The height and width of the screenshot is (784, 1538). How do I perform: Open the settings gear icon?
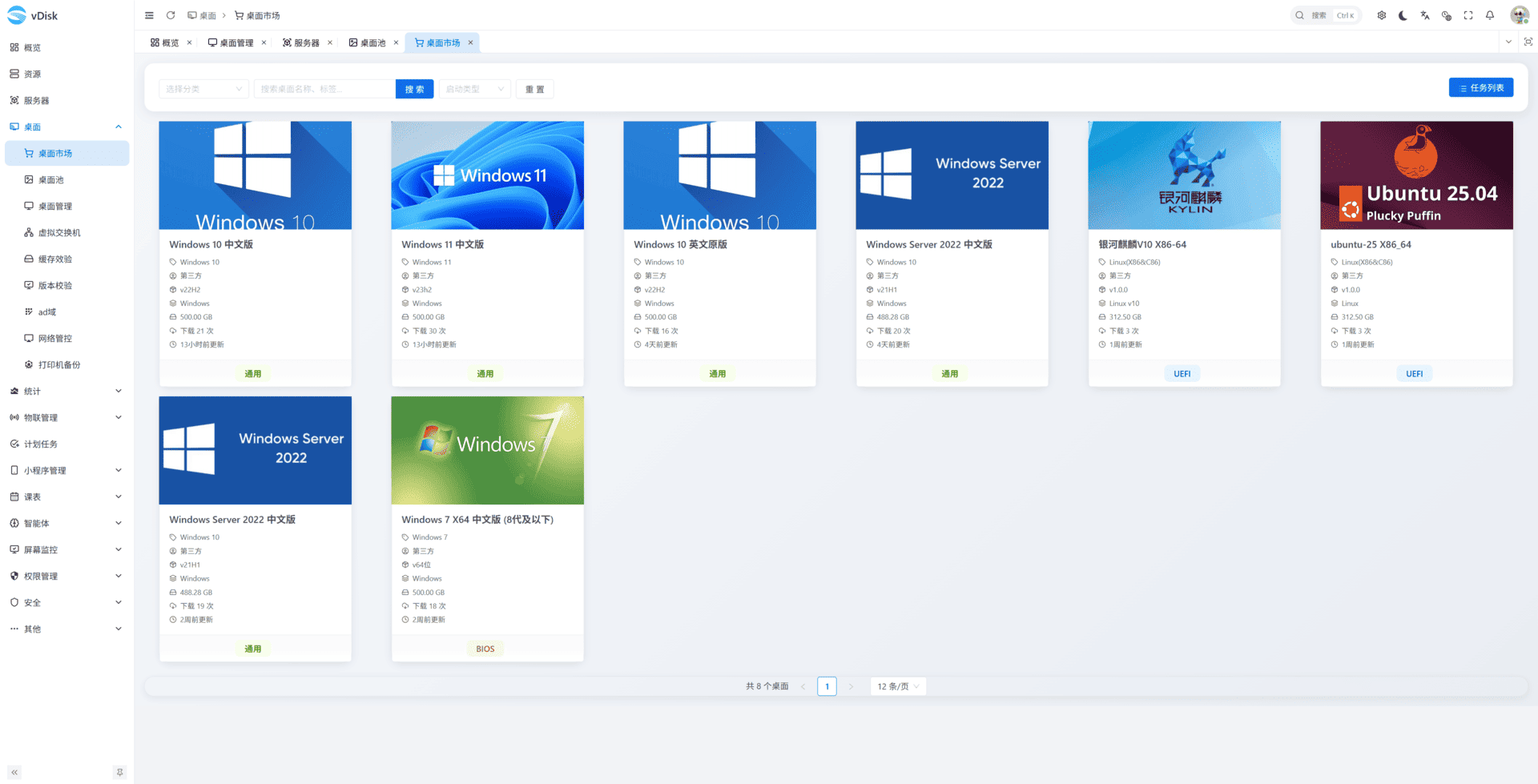click(1382, 15)
